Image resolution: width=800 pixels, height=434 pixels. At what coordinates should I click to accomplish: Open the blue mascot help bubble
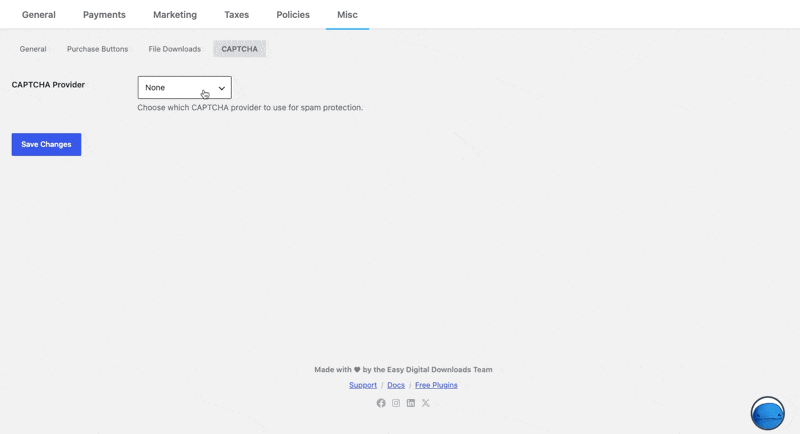[x=767, y=413]
